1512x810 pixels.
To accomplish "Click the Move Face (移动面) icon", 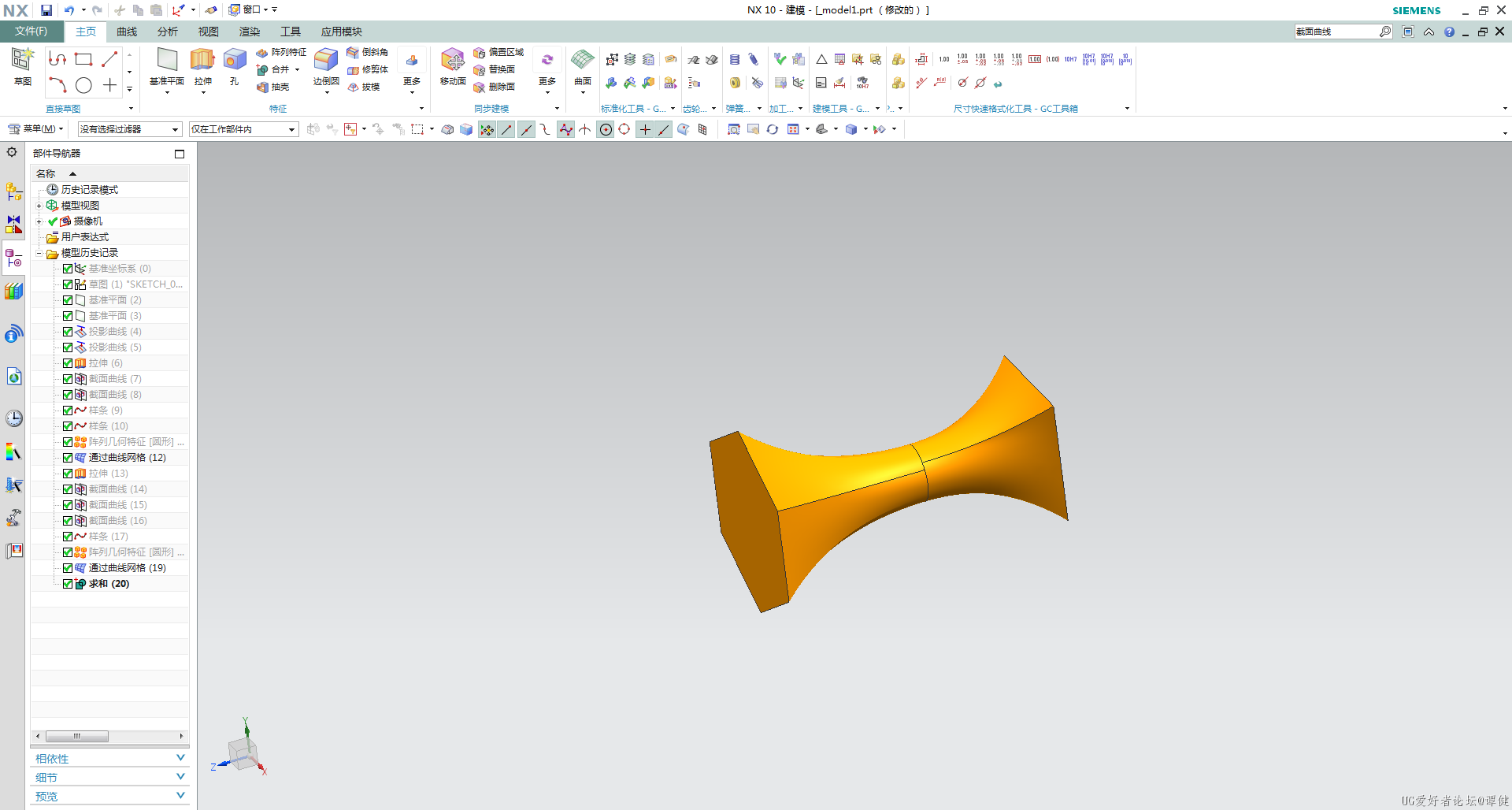I will [453, 60].
